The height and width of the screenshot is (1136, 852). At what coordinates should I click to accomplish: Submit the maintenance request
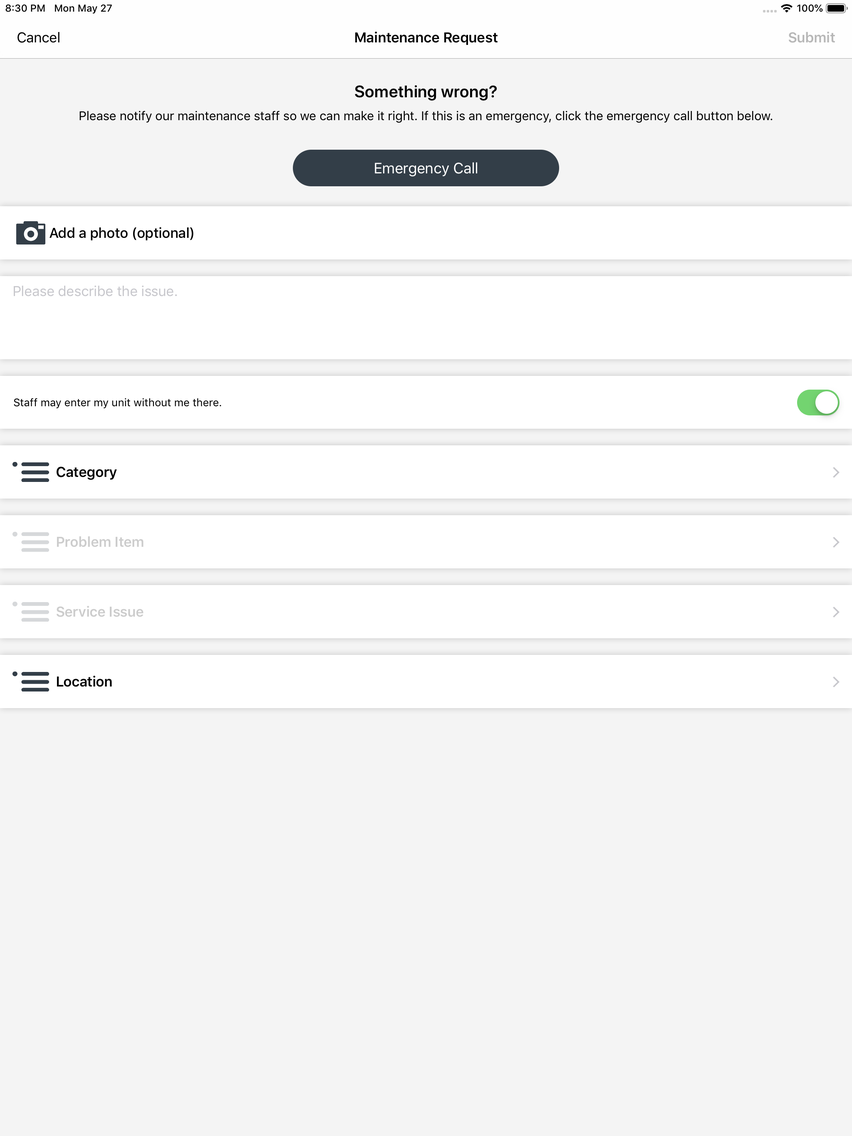811,38
